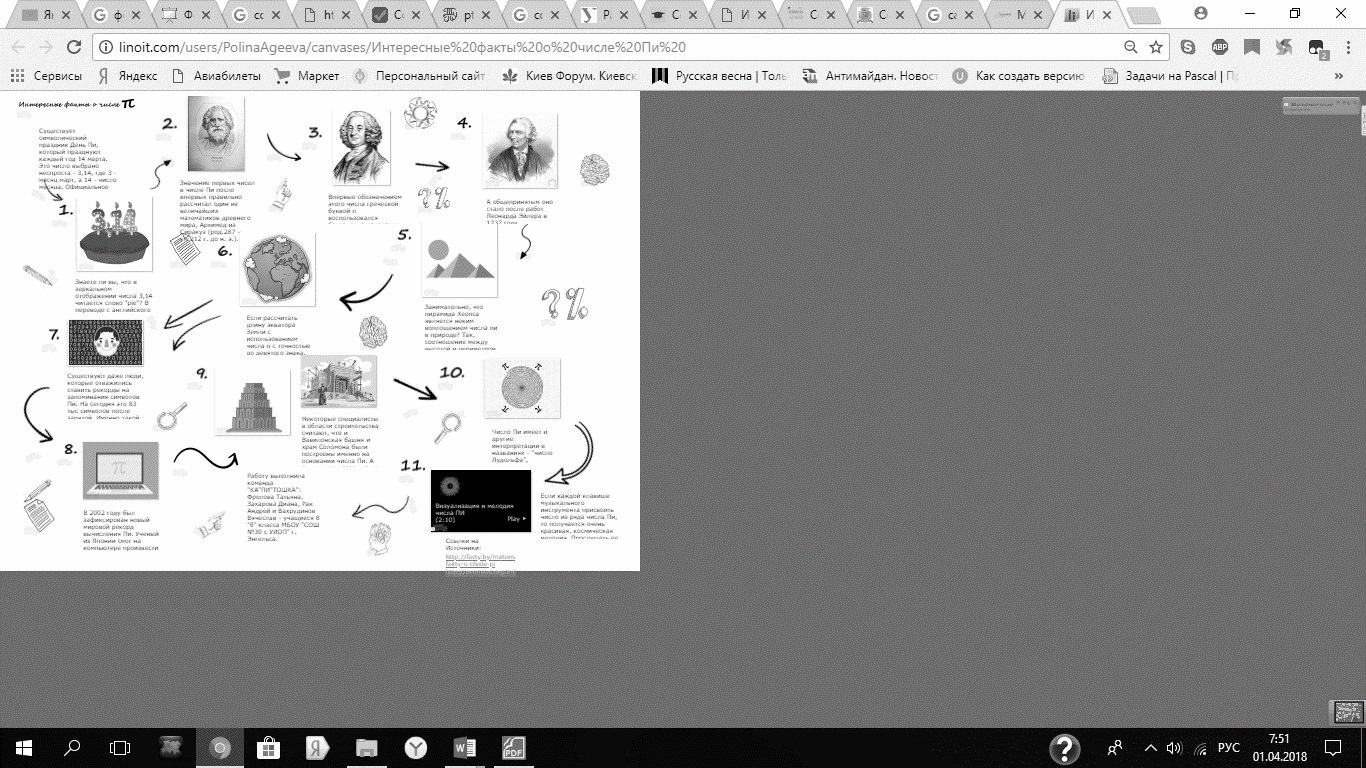The image size is (1366, 768).
Task: Click the pi cake image on note 1
Action: coord(114,234)
